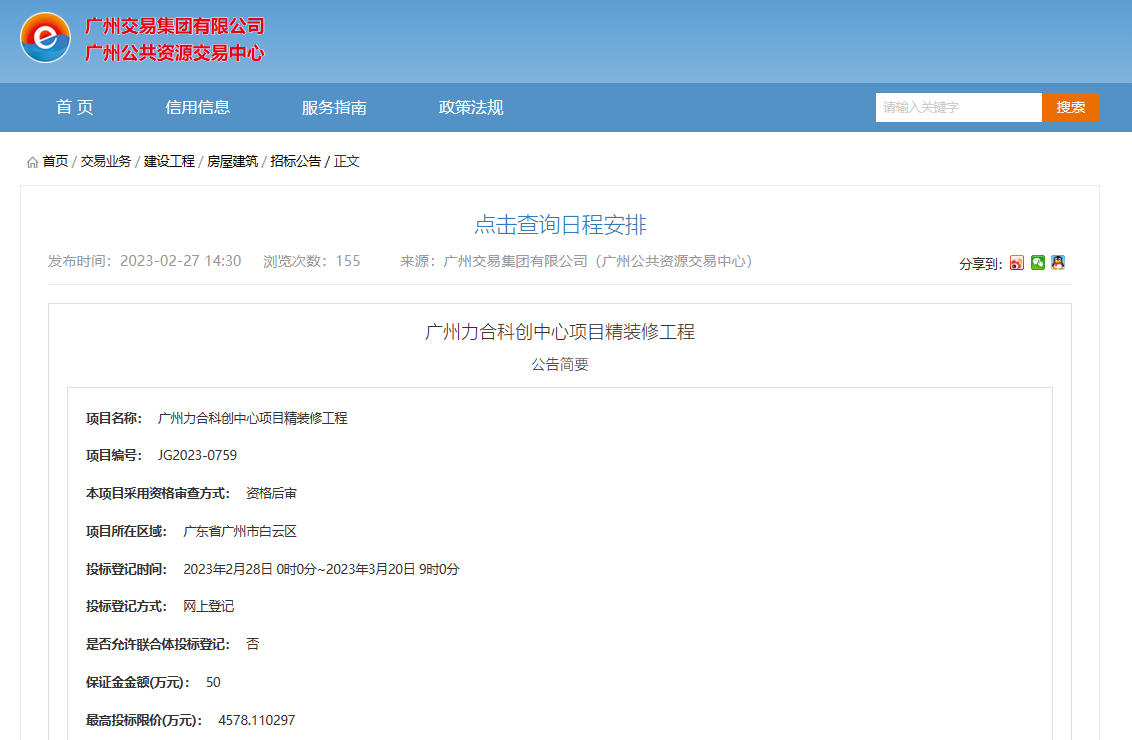1132x740 pixels.
Task: Navigate to 建设工程 breadcrumb link
Action: tap(169, 161)
